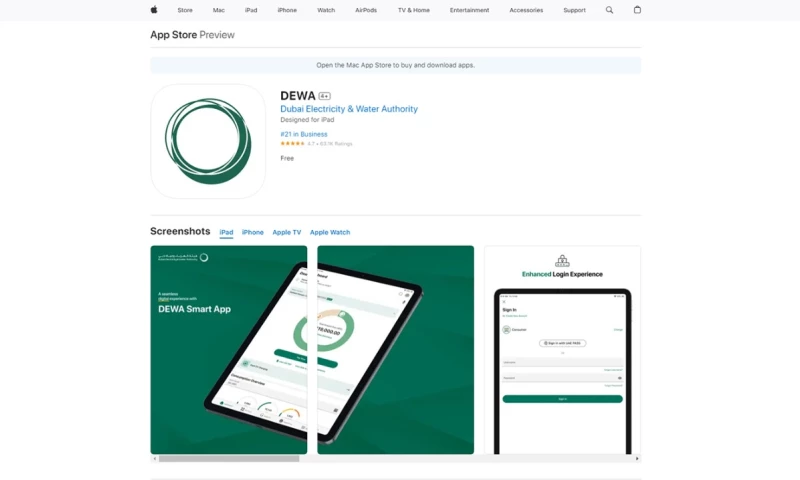Open Dubai Electricity & Water Authority developer link

(349, 109)
